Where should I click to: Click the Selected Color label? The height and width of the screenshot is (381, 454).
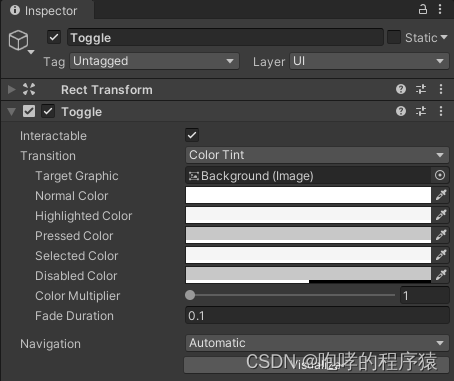click(77, 256)
